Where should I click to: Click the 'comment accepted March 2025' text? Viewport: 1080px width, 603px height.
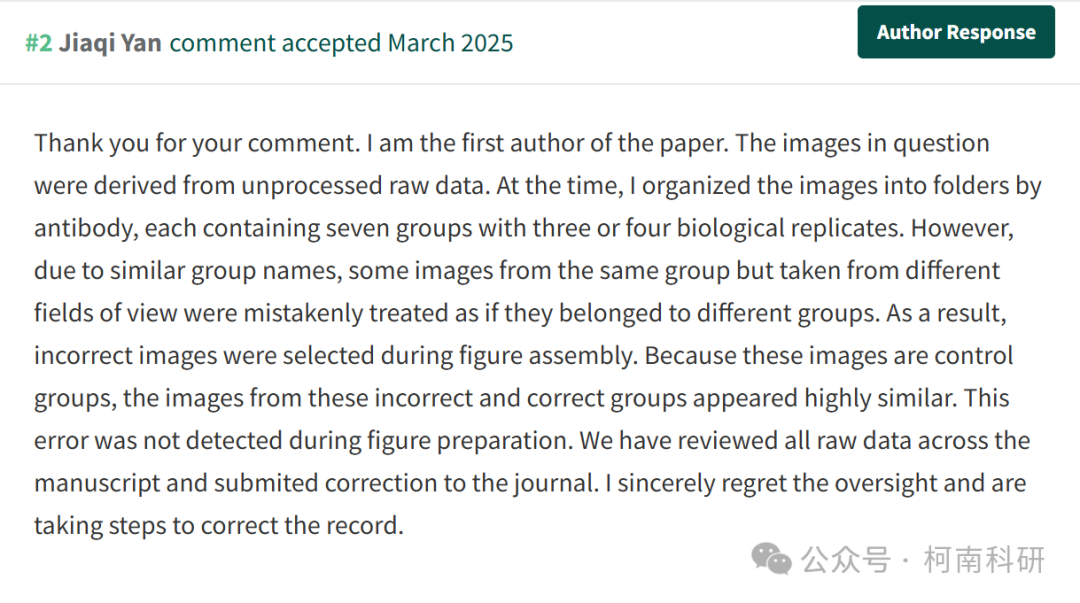(x=341, y=43)
